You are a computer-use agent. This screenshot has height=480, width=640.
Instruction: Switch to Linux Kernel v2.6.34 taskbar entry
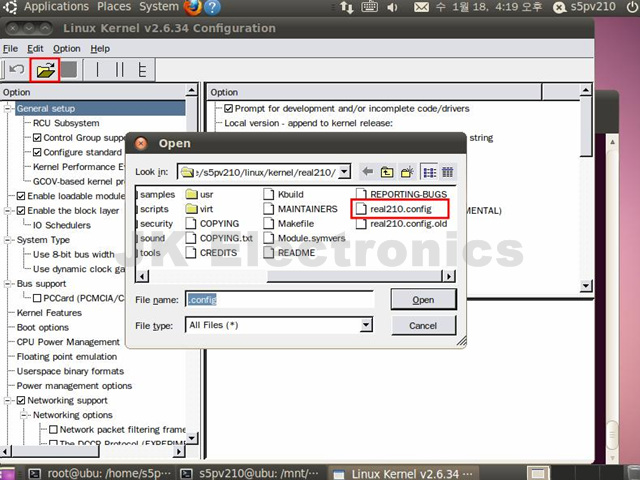coord(404,473)
